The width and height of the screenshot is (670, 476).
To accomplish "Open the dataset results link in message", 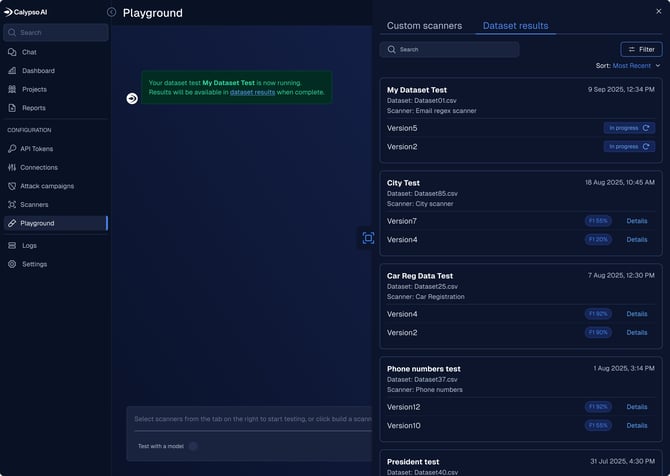I will click(x=252, y=92).
